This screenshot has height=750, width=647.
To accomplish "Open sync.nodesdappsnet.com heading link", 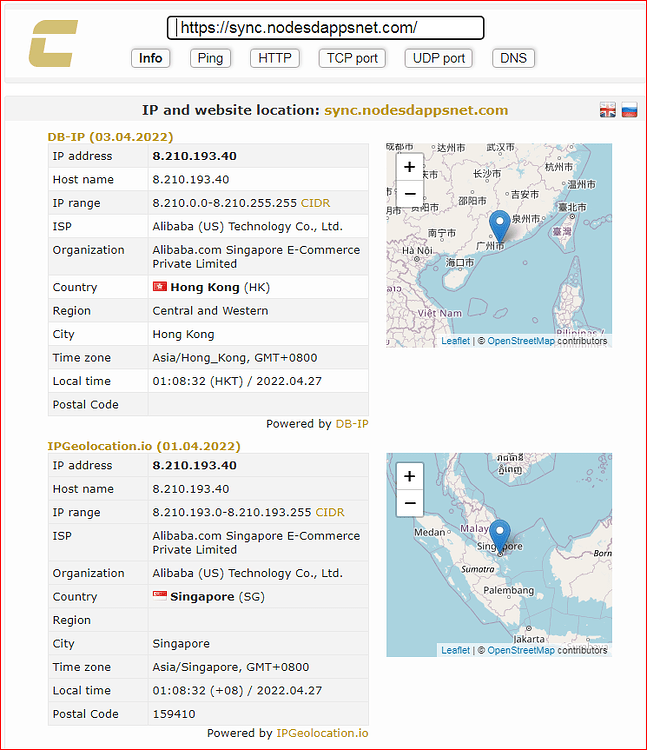I will [x=416, y=110].
